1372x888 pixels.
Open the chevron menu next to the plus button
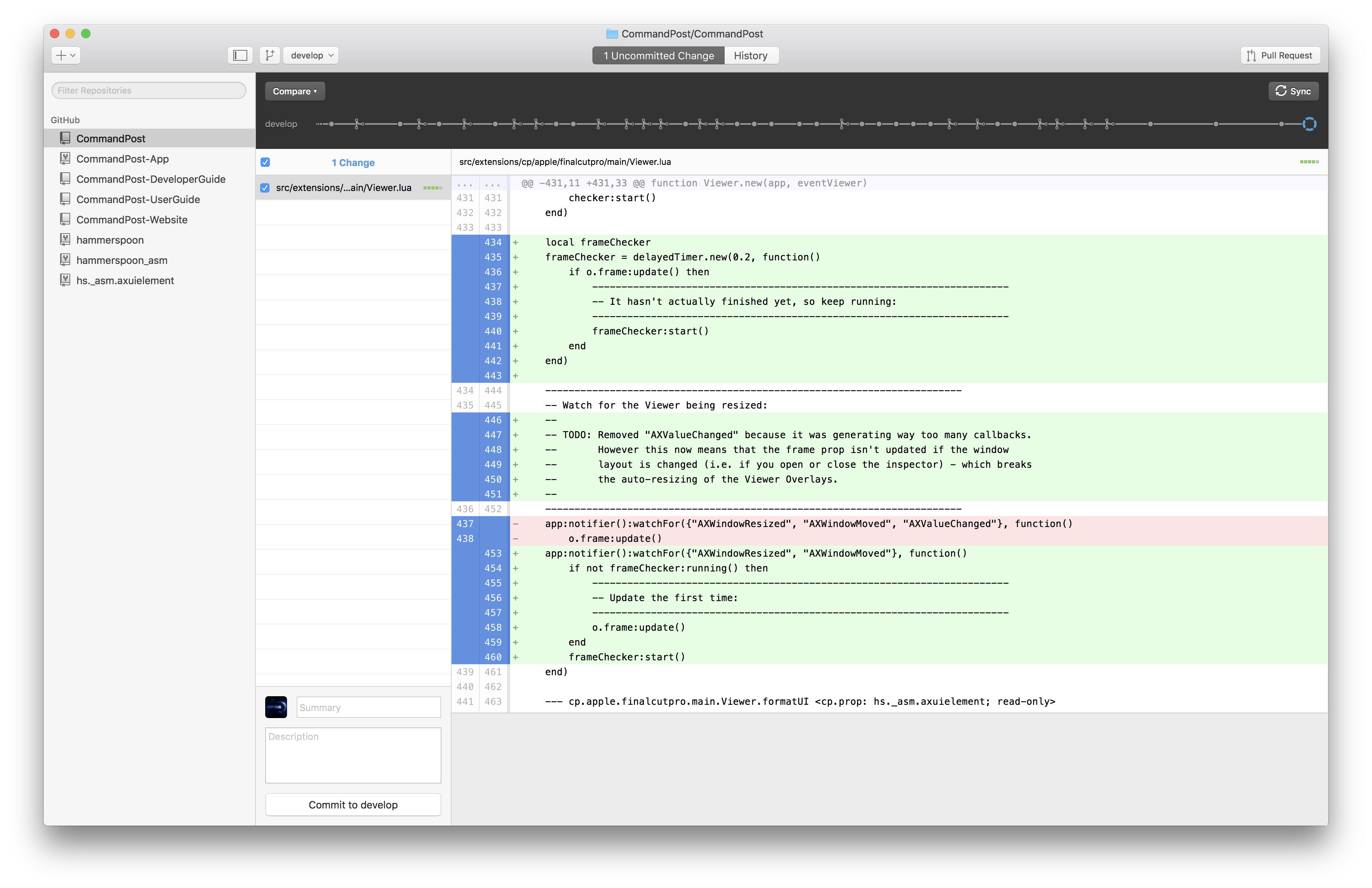72,55
